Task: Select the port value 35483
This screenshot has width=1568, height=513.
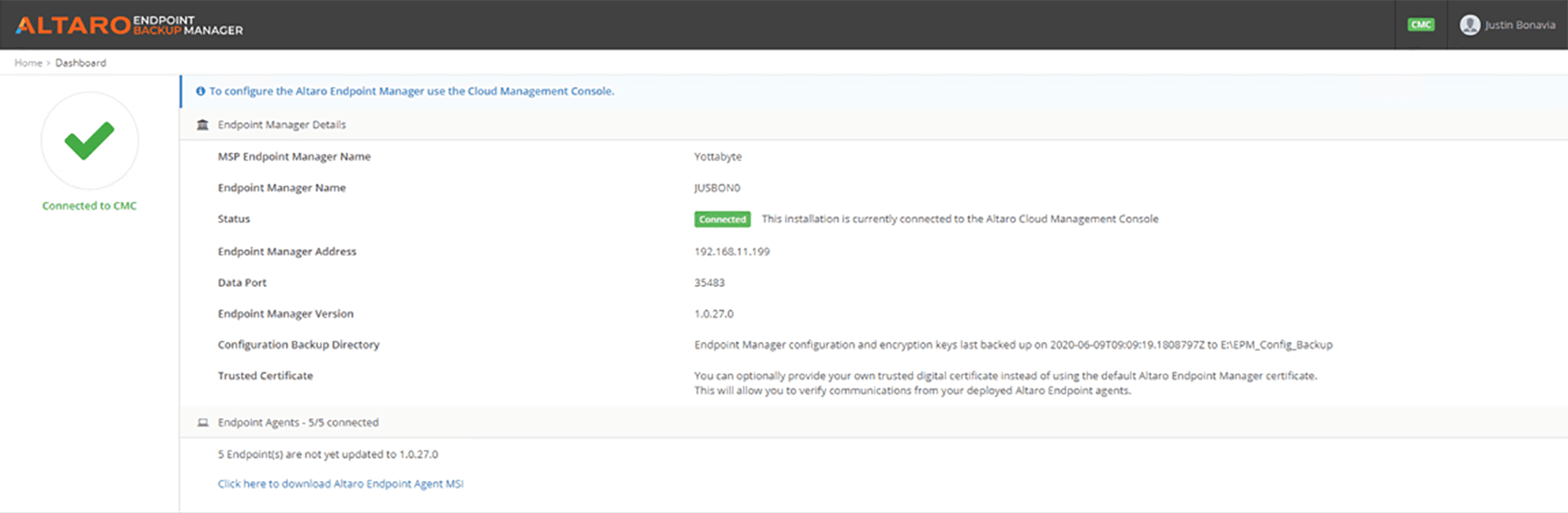Action: [710, 282]
